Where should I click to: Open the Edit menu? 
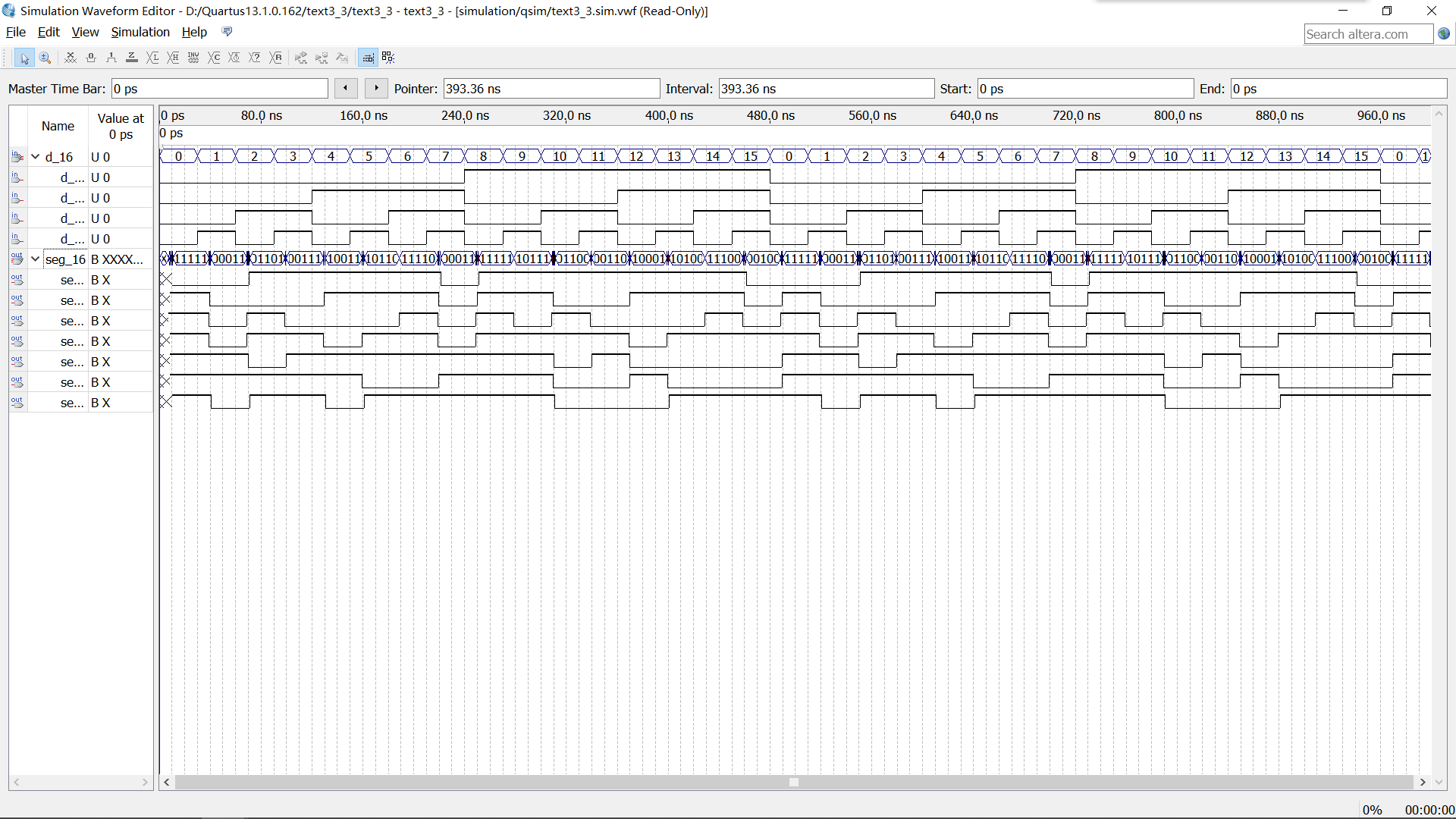(x=49, y=32)
